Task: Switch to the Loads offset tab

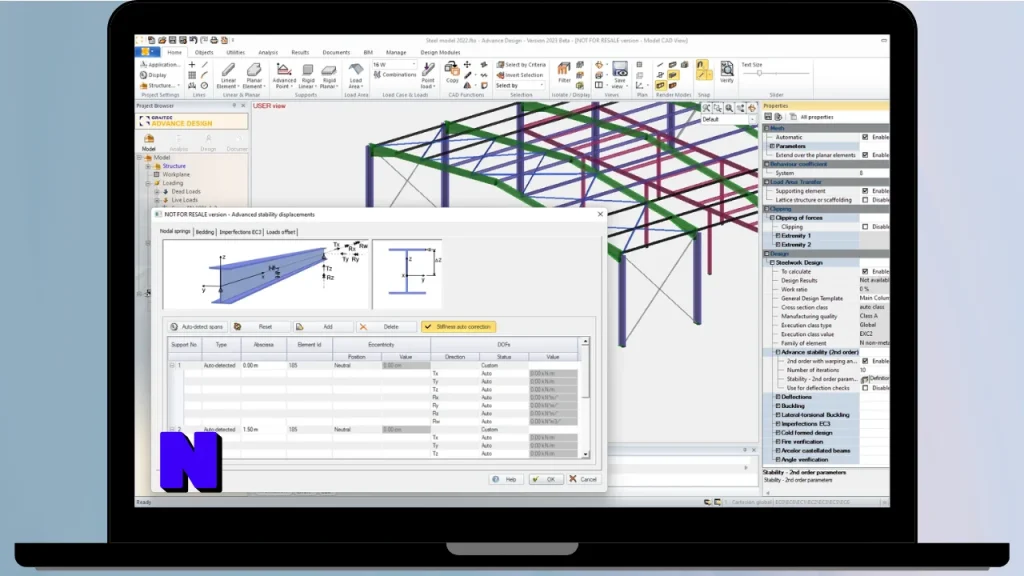Action: tap(280, 232)
